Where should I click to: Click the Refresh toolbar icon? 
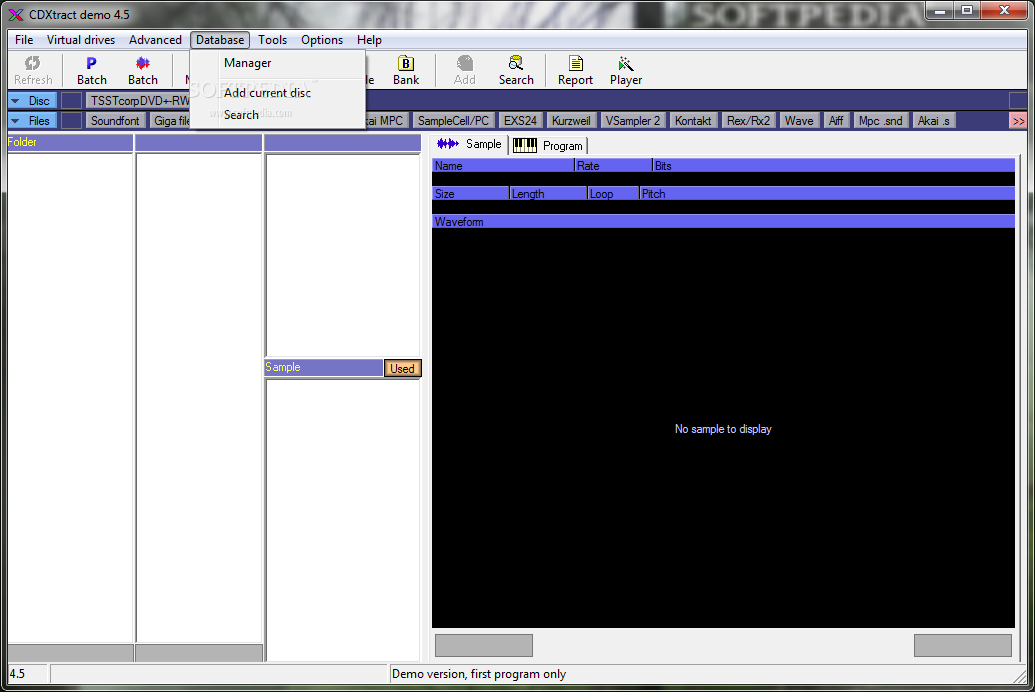point(32,70)
